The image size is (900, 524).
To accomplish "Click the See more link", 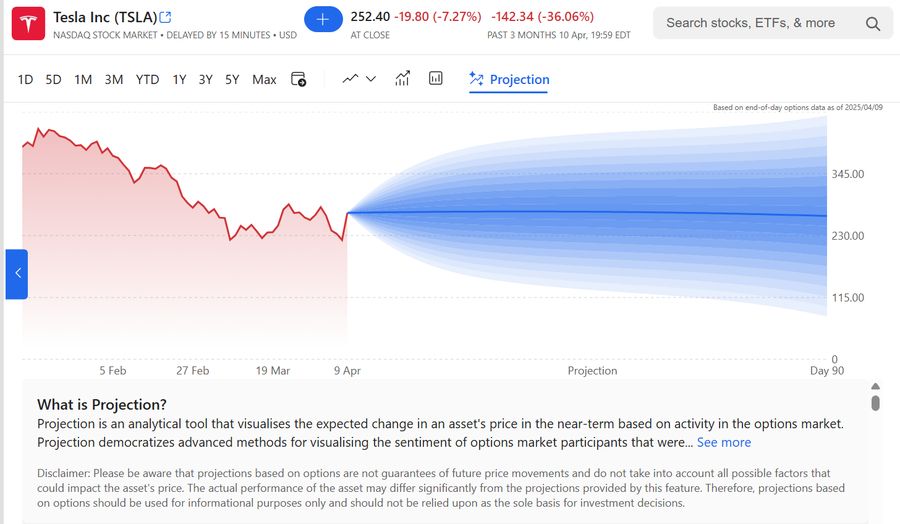I will [723, 442].
